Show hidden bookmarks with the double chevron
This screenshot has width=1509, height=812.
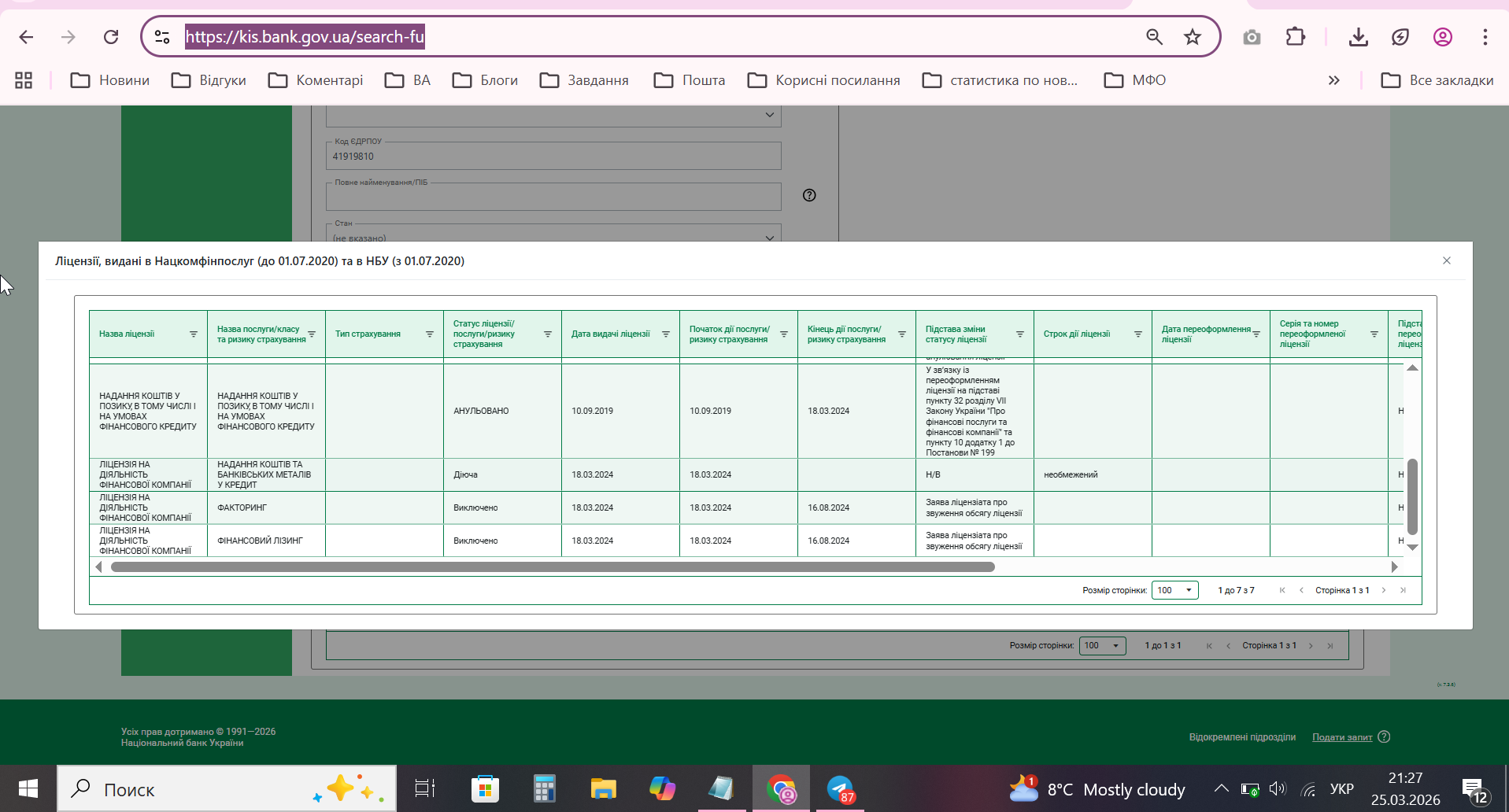pos(1333,80)
